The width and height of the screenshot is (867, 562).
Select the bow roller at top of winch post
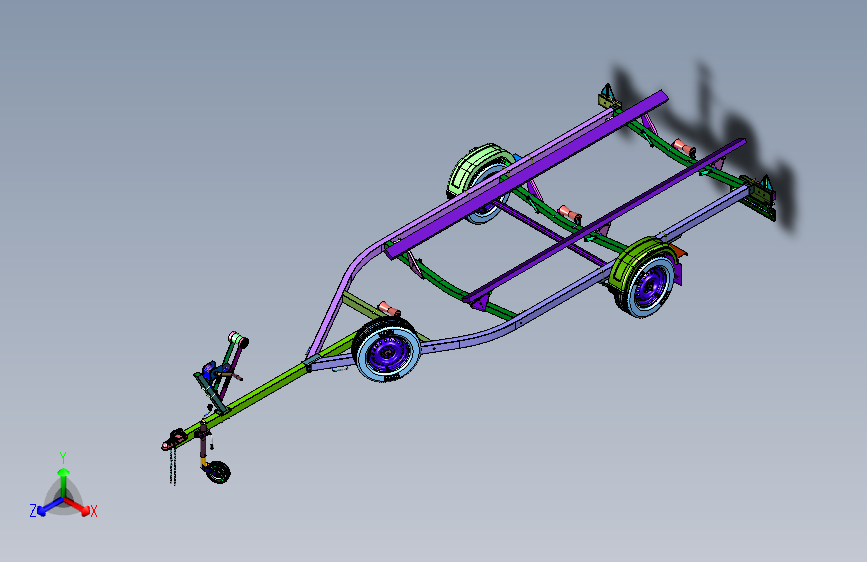click(239, 340)
